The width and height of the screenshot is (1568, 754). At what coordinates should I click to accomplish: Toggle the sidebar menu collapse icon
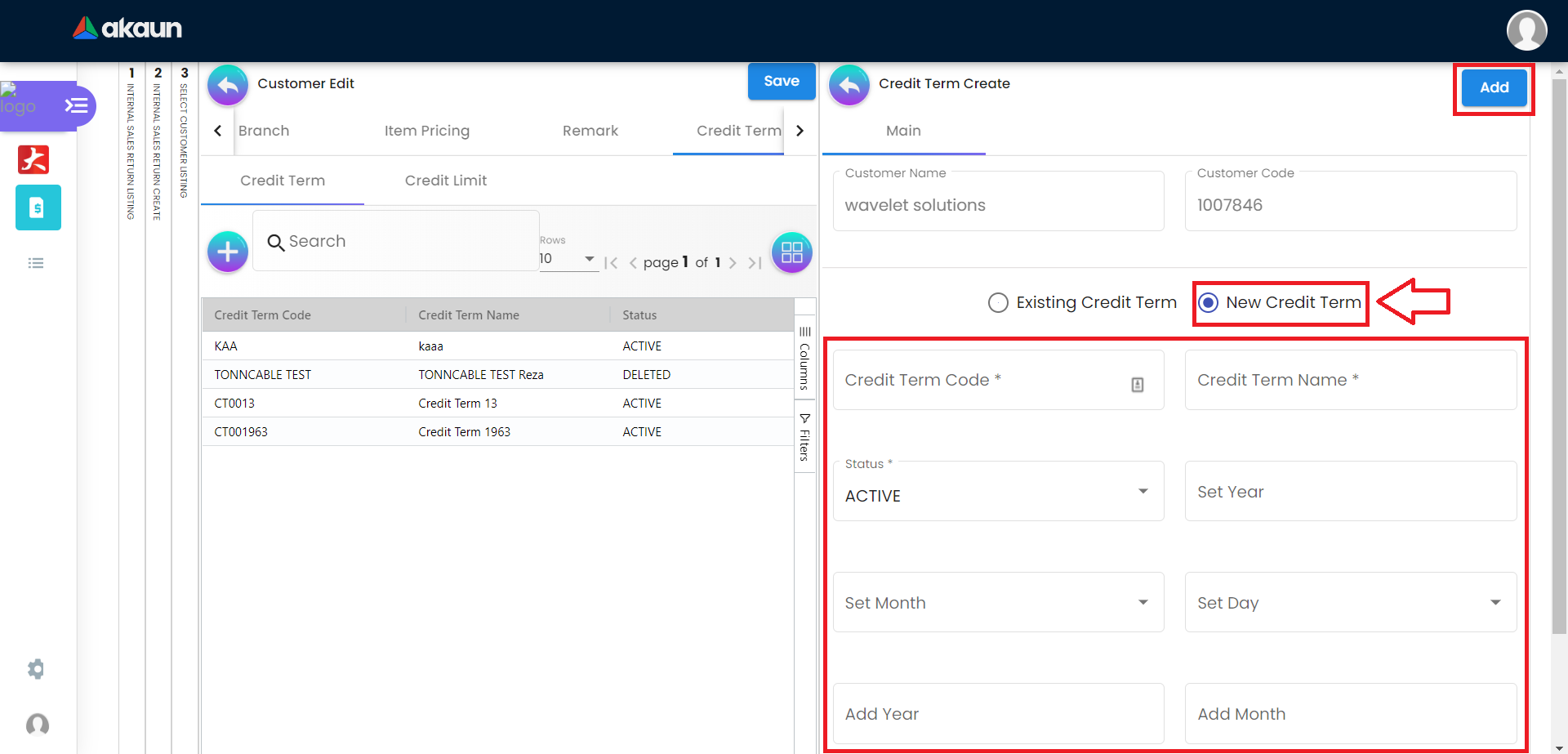(76, 105)
